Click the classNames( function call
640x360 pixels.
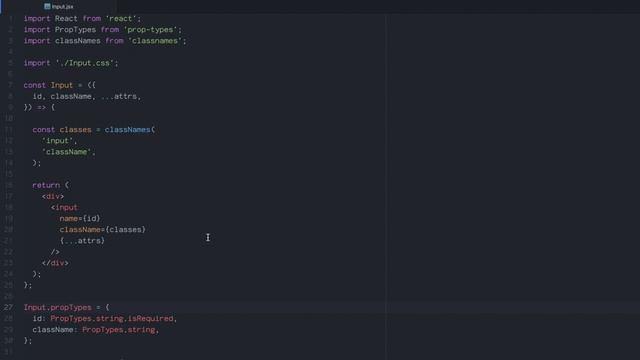130,130
